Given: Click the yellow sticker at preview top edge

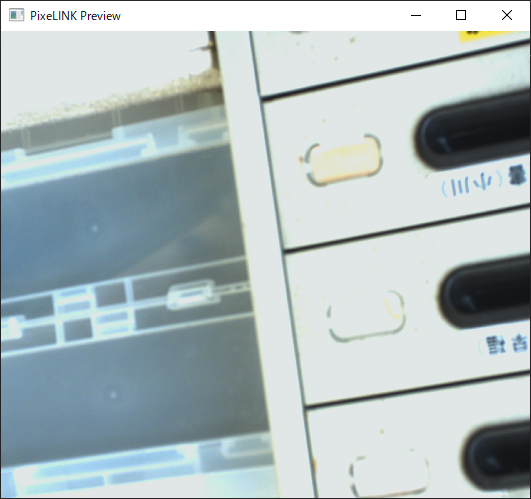Looking at the screenshot, I should [488, 36].
